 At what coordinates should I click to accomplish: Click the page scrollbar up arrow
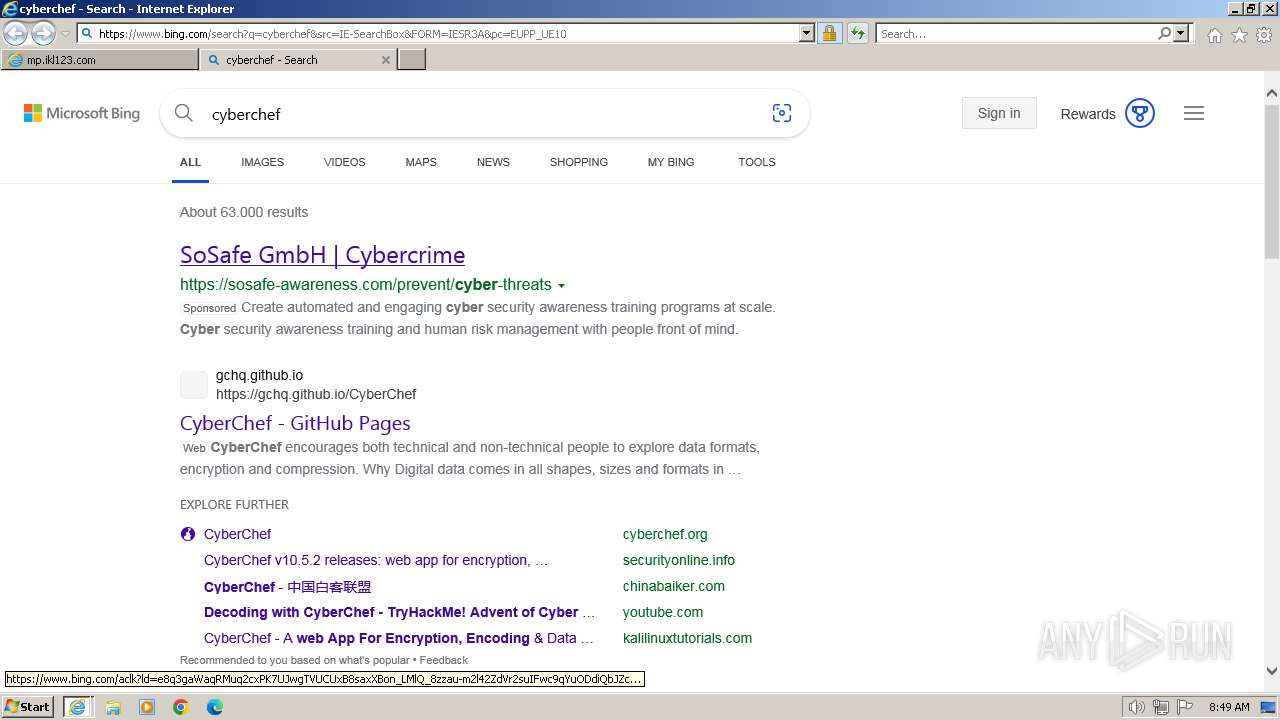pyautogui.click(x=1272, y=95)
